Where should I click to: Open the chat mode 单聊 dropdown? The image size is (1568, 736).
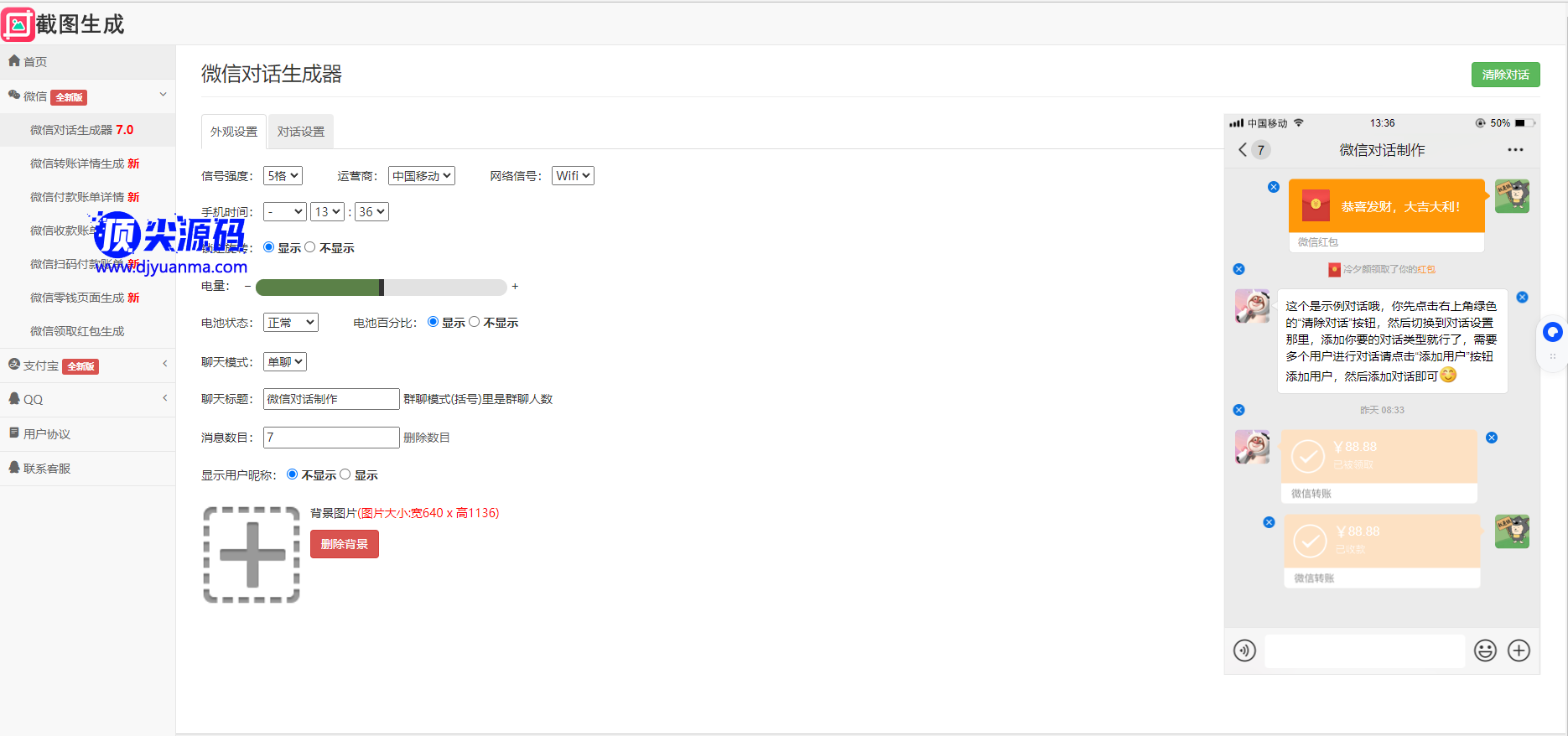coord(285,362)
